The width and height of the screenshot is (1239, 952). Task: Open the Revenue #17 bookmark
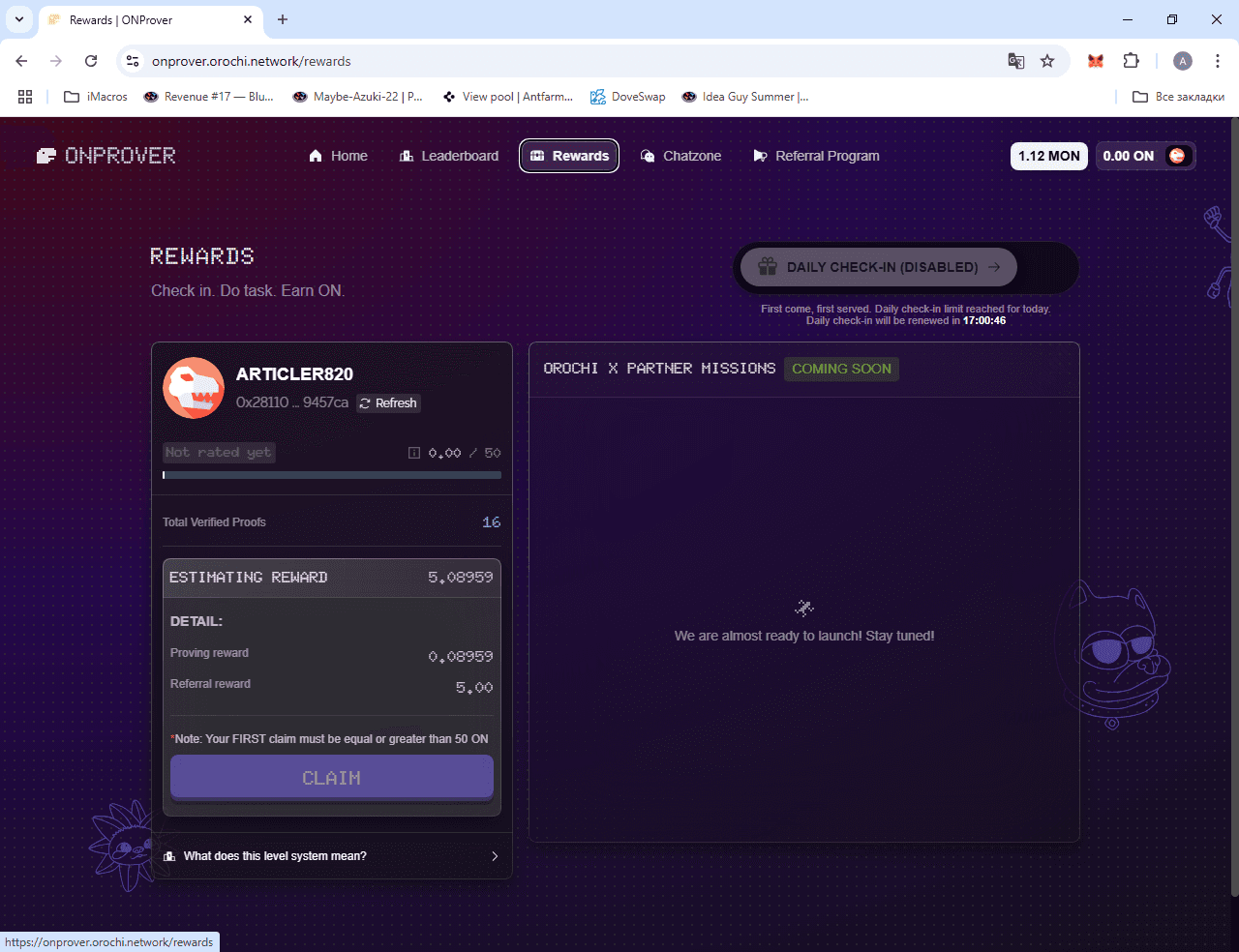(208, 97)
